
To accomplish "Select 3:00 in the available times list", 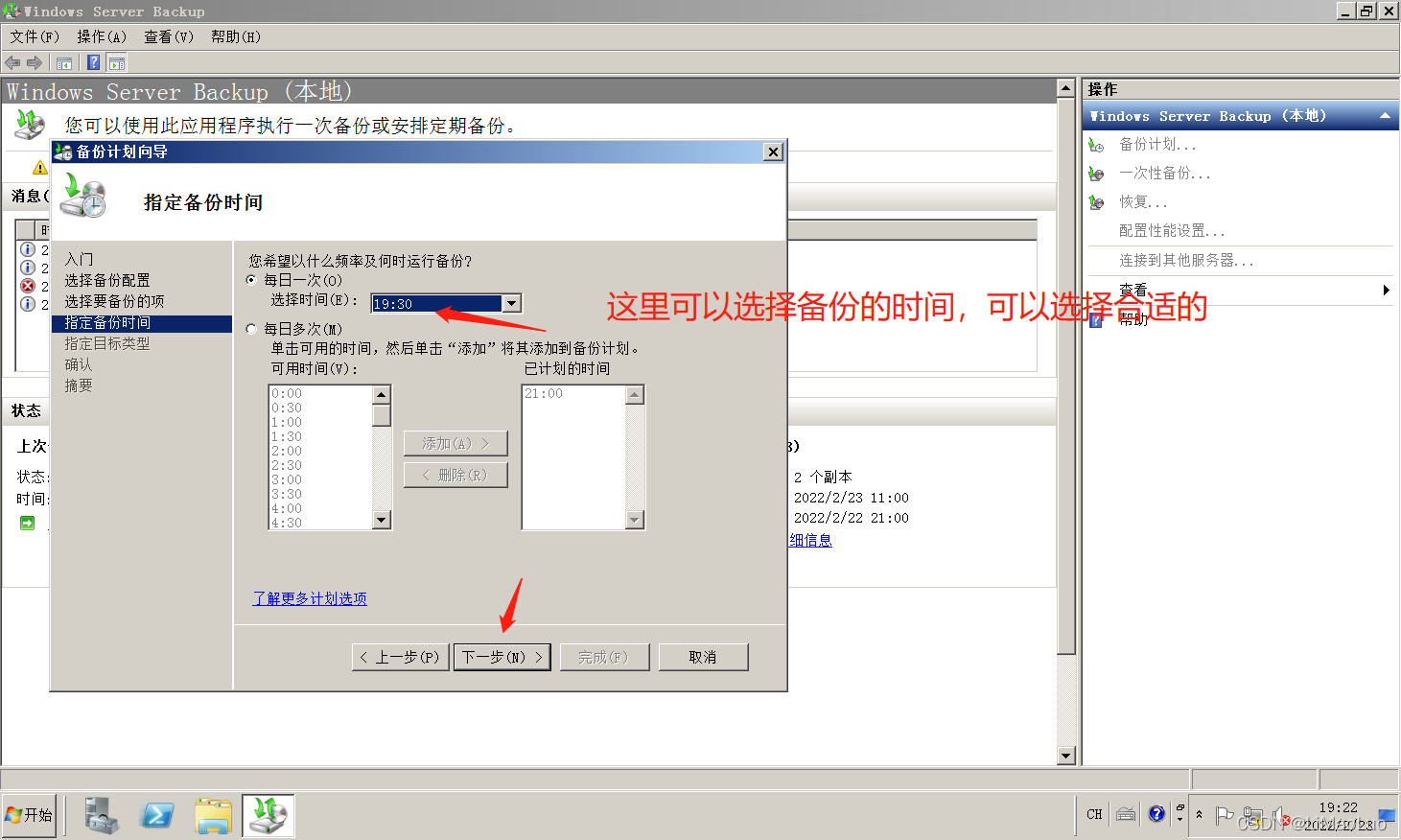I will [287, 479].
